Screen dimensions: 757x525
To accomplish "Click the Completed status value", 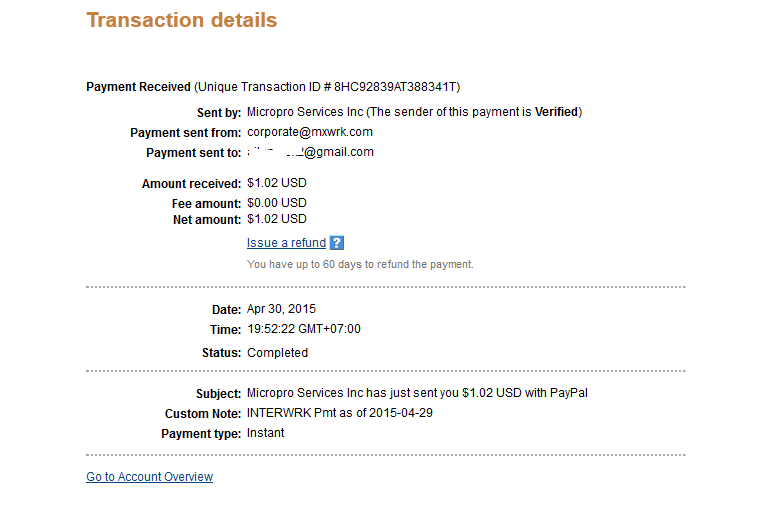I will coord(277,353).
